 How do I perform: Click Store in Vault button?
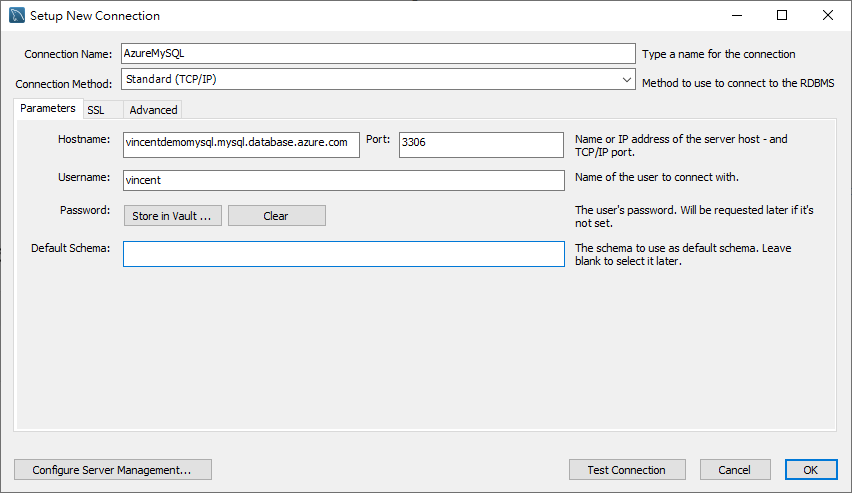(x=172, y=216)
